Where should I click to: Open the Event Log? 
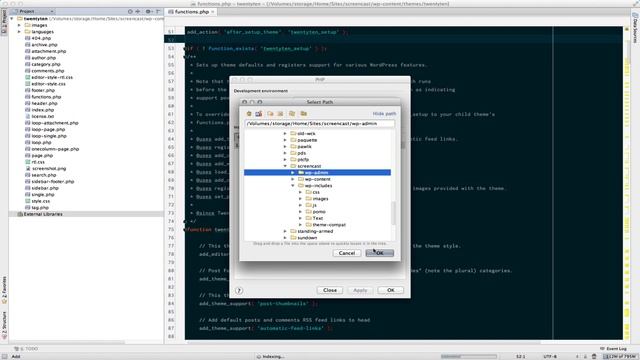[613, 349]
